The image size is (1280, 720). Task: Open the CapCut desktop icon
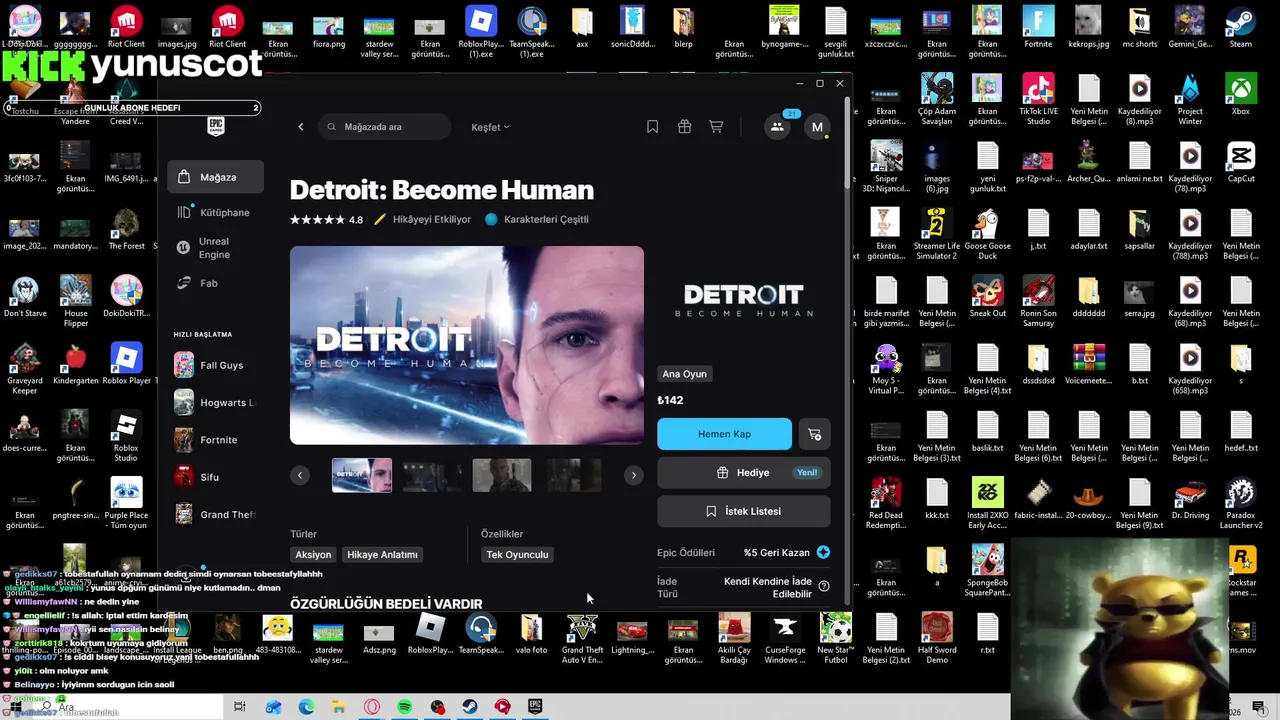pyautogui.click(x=1240, y=163)
